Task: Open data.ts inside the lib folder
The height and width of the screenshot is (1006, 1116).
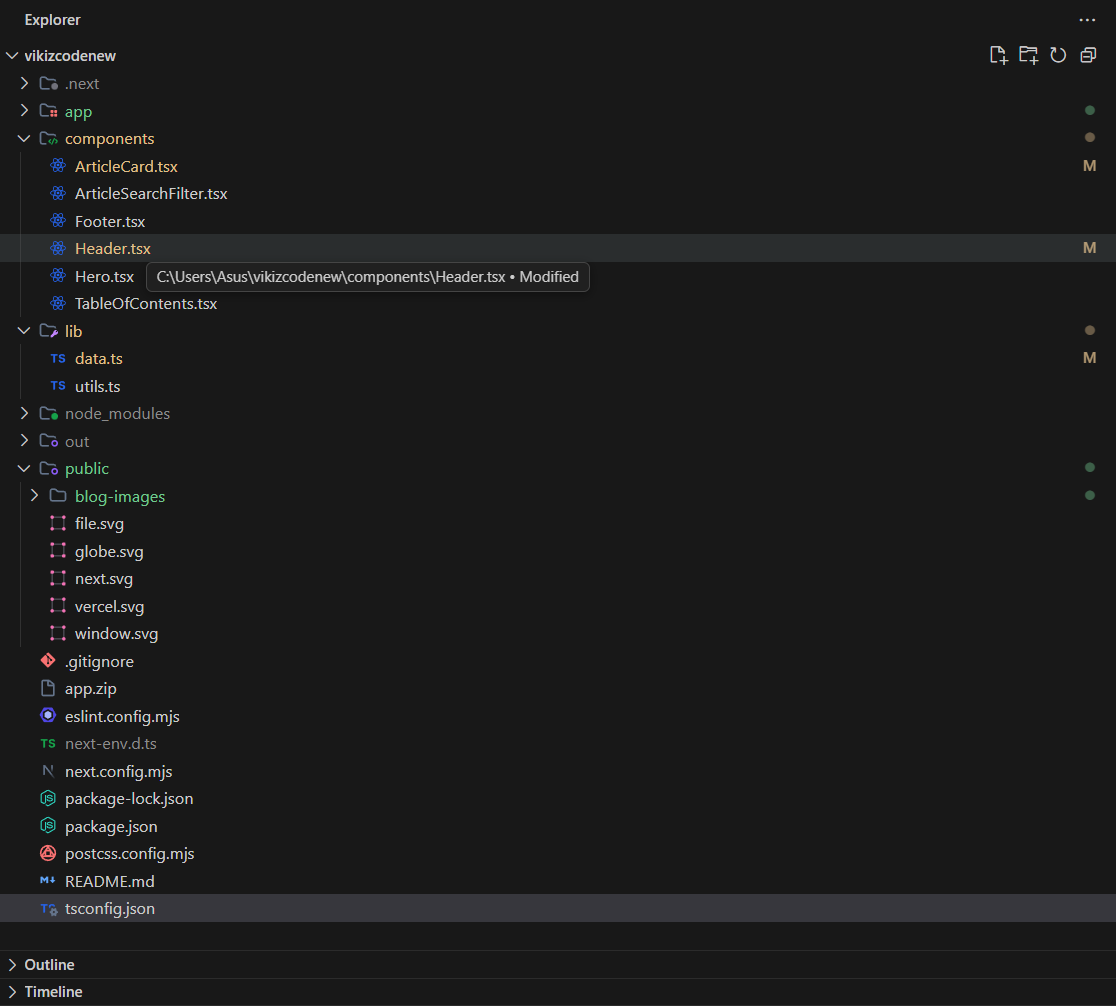Action: 98,358
